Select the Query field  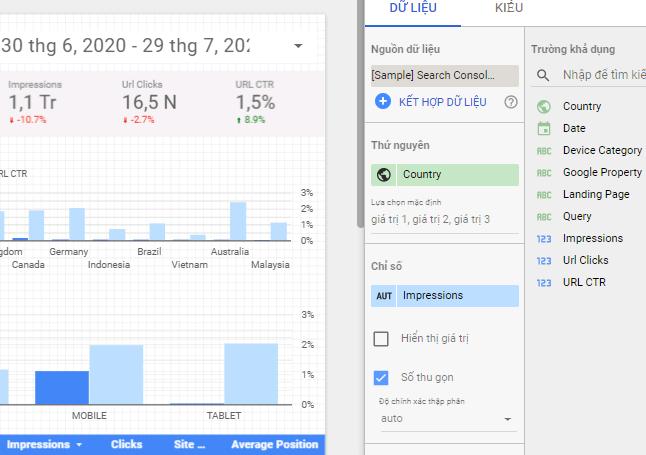[x=577, y=216]
